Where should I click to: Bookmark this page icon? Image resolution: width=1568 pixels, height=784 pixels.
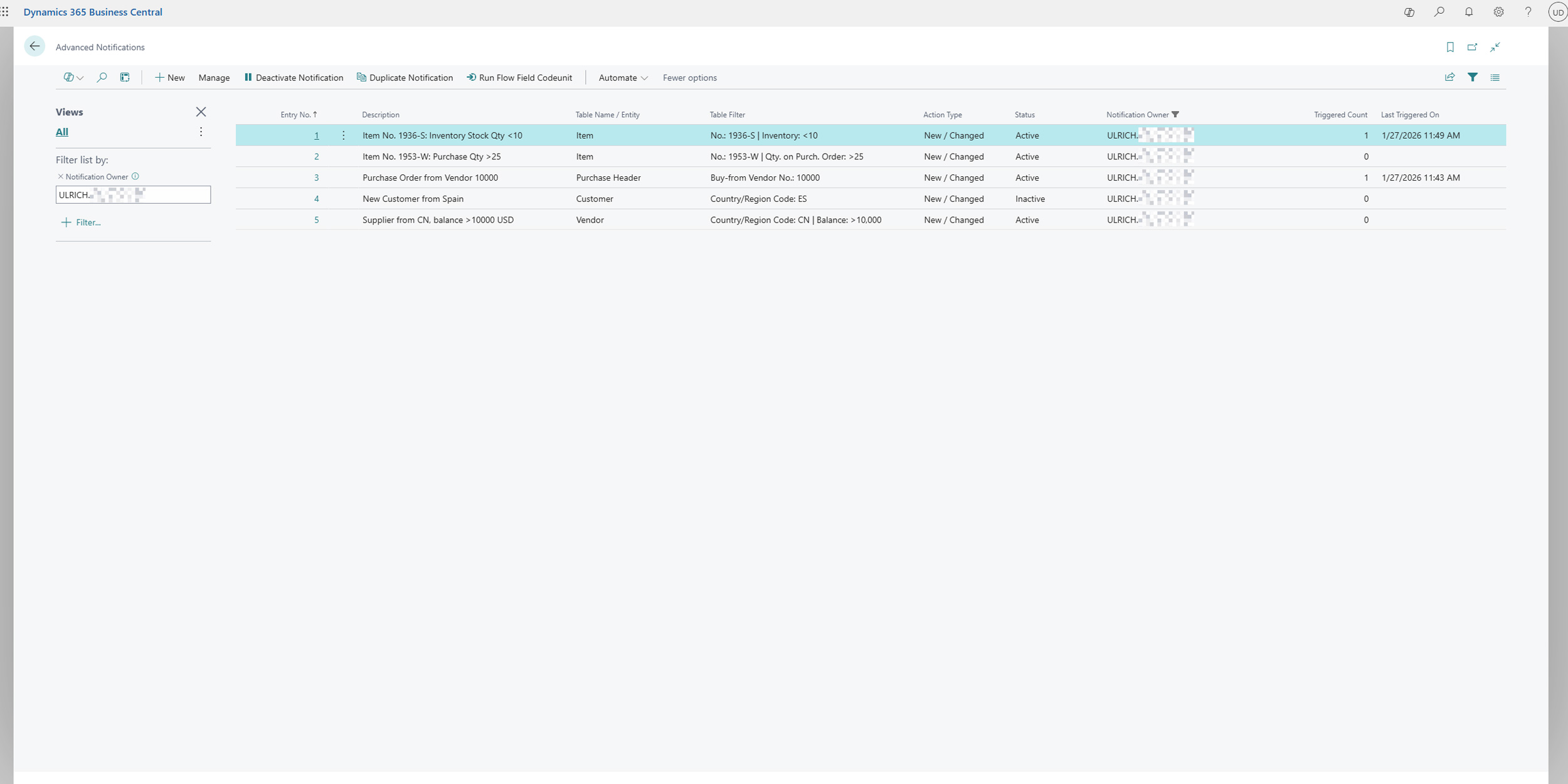click(x=1449, y=47)
